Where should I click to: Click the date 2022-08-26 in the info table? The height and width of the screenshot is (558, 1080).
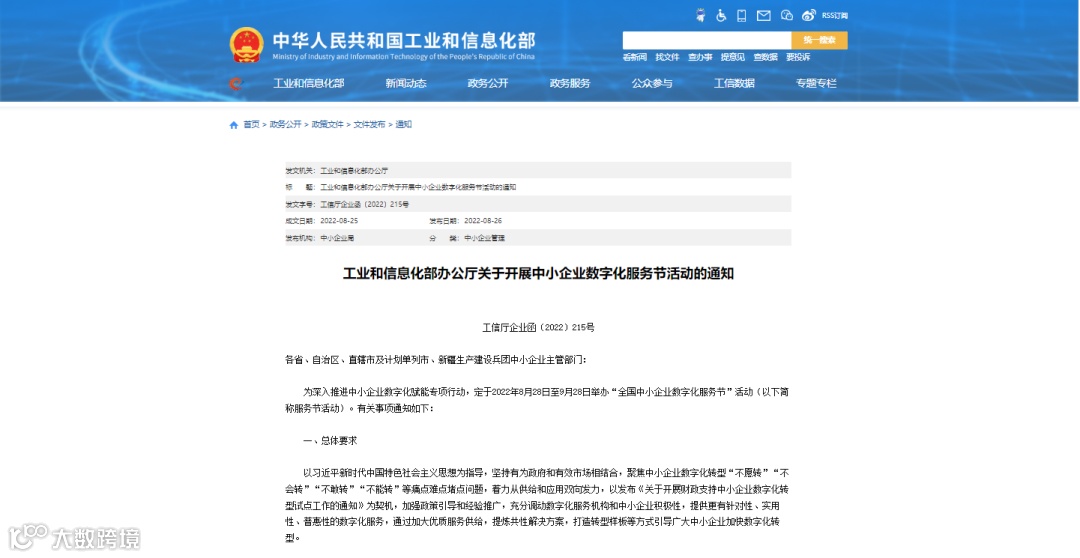tap(483, 221)
